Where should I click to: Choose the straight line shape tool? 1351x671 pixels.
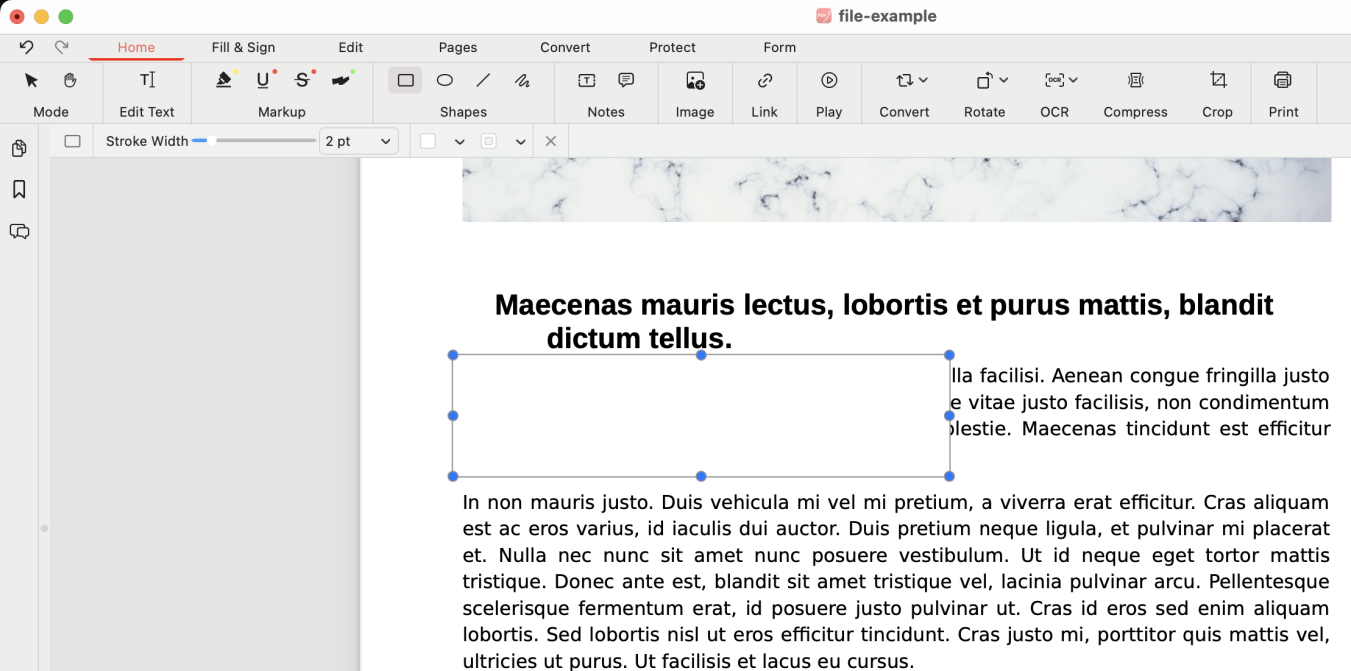(x=483, y=80)
